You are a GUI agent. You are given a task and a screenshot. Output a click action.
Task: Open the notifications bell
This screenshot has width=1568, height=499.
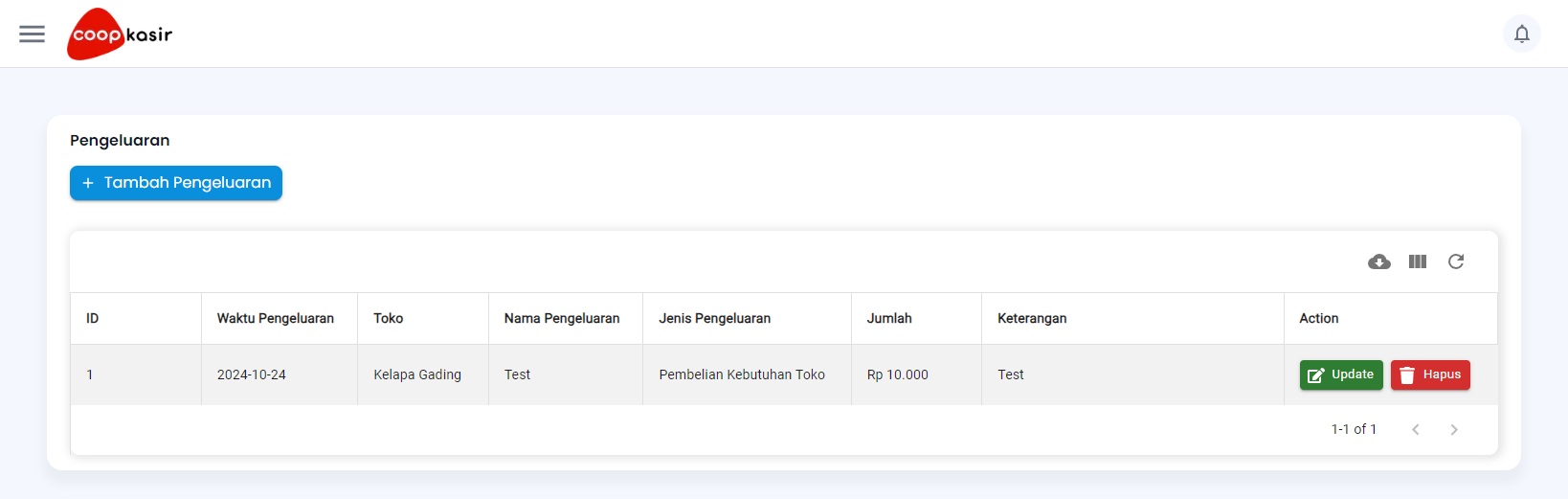pos(1521,34)
